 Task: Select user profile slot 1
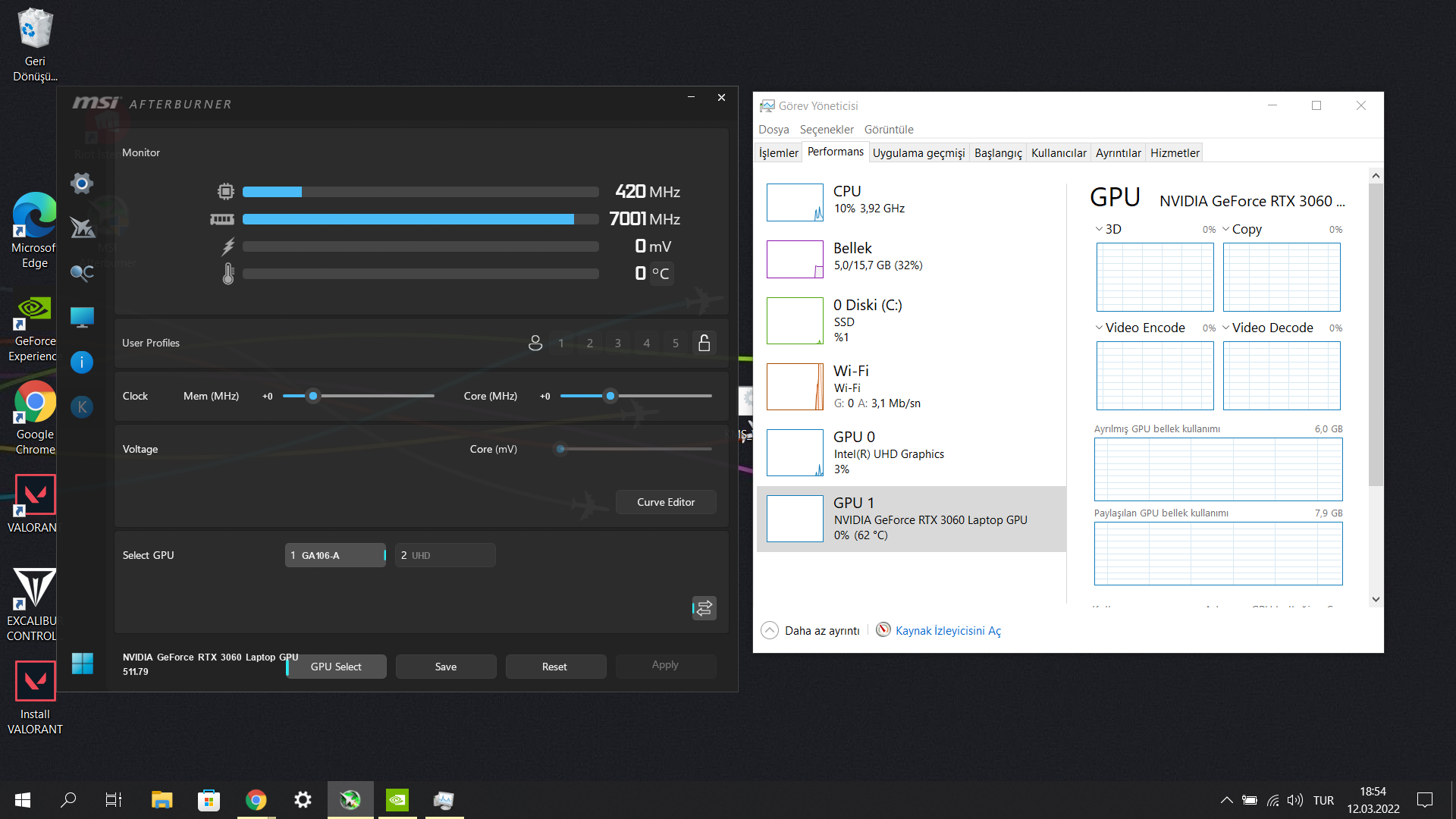coord(561,343)
